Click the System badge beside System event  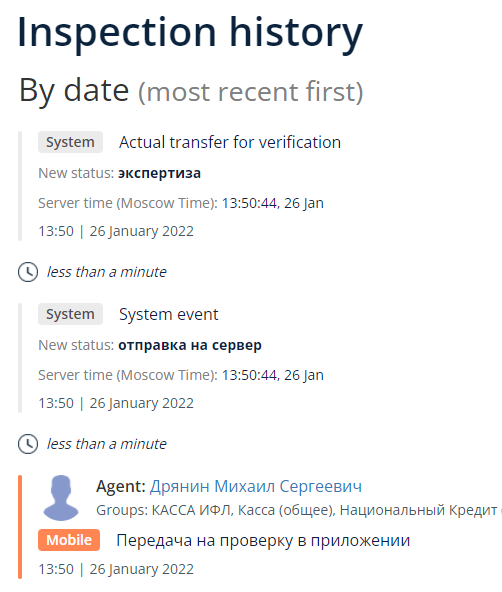tap(70, 314)
